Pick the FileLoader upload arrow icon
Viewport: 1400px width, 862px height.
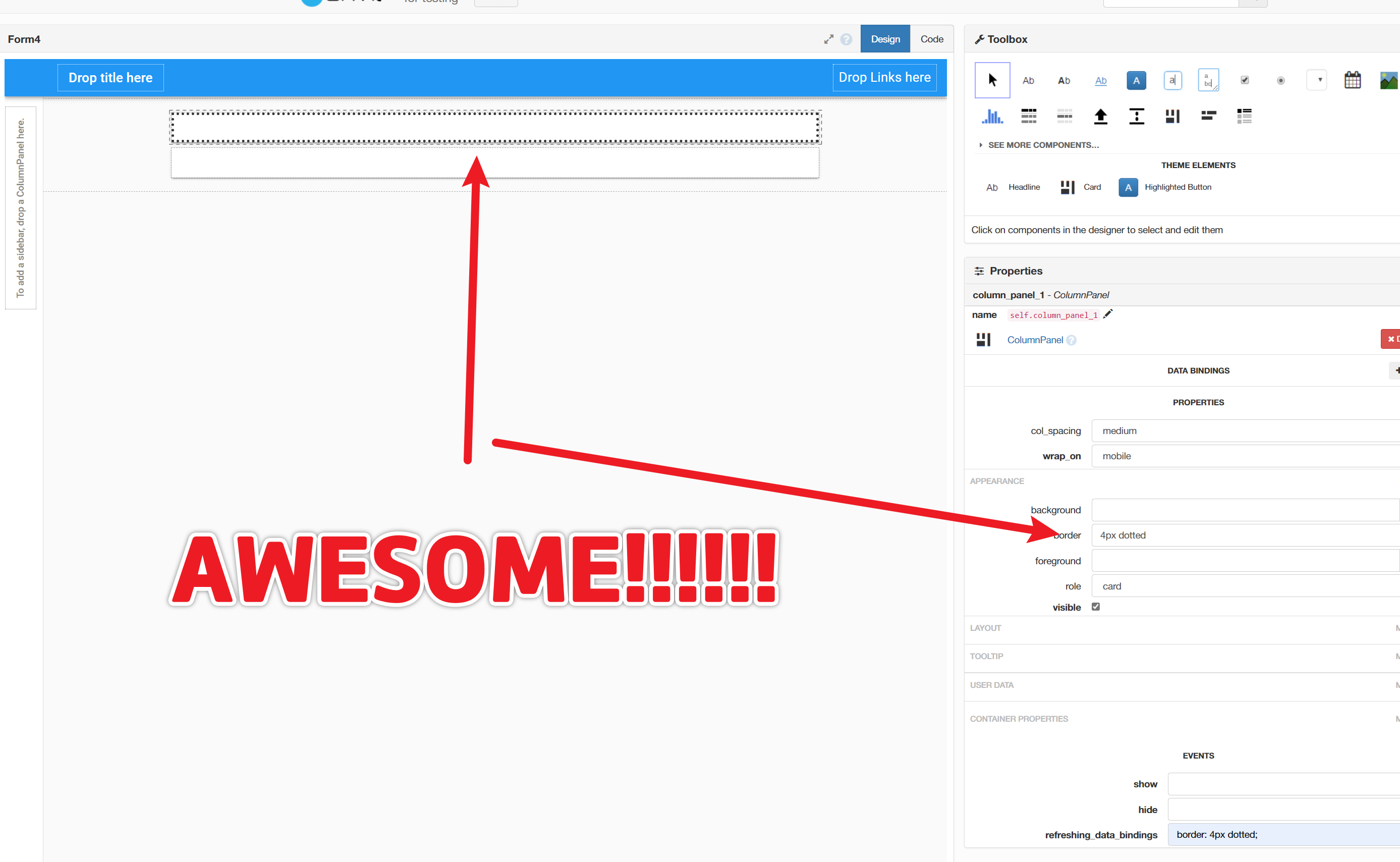(x=1100, y=116)
